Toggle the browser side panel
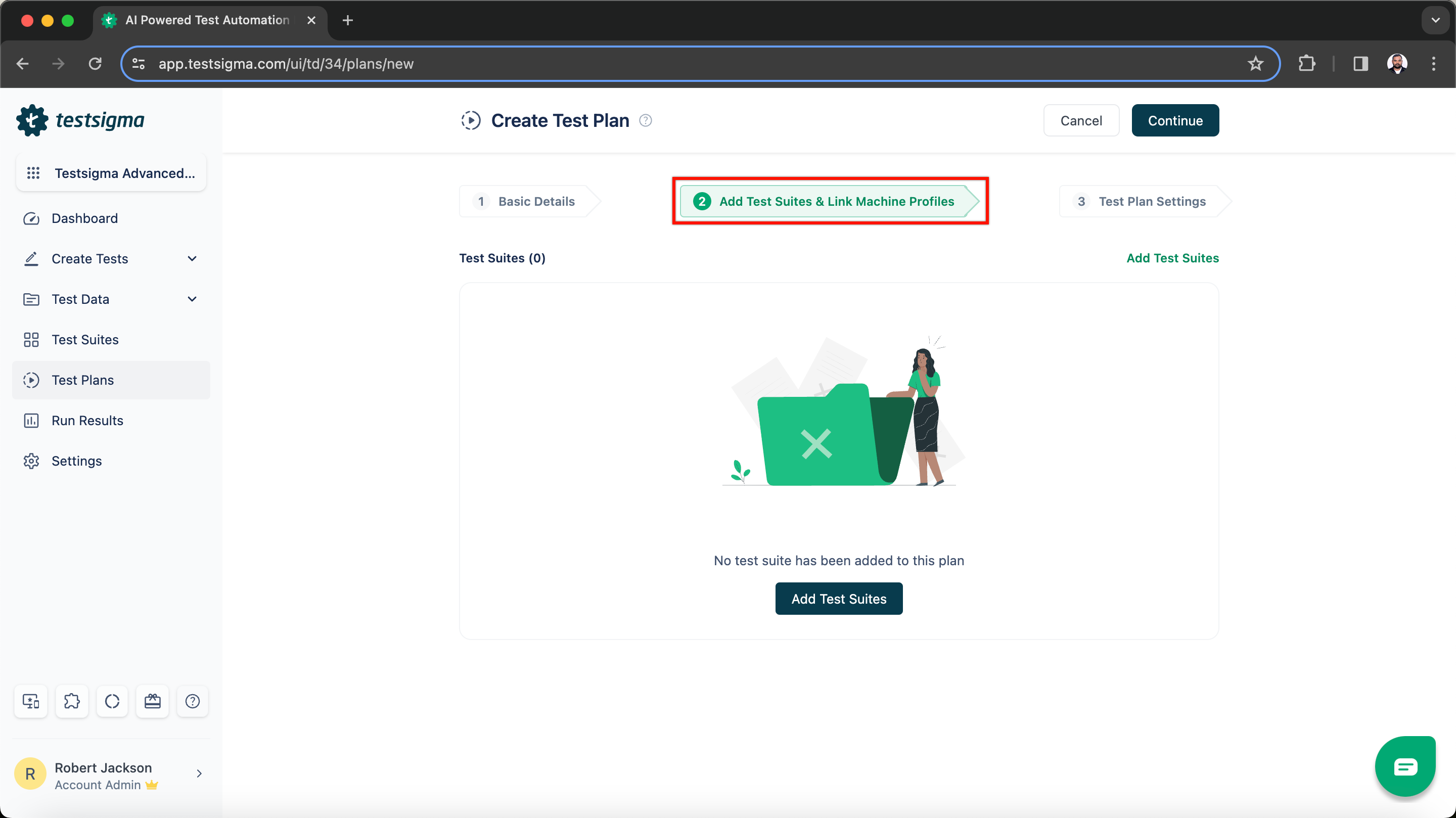Image resolution: width=1456 pixels, height=818 pixels. tap(1360, 64)
